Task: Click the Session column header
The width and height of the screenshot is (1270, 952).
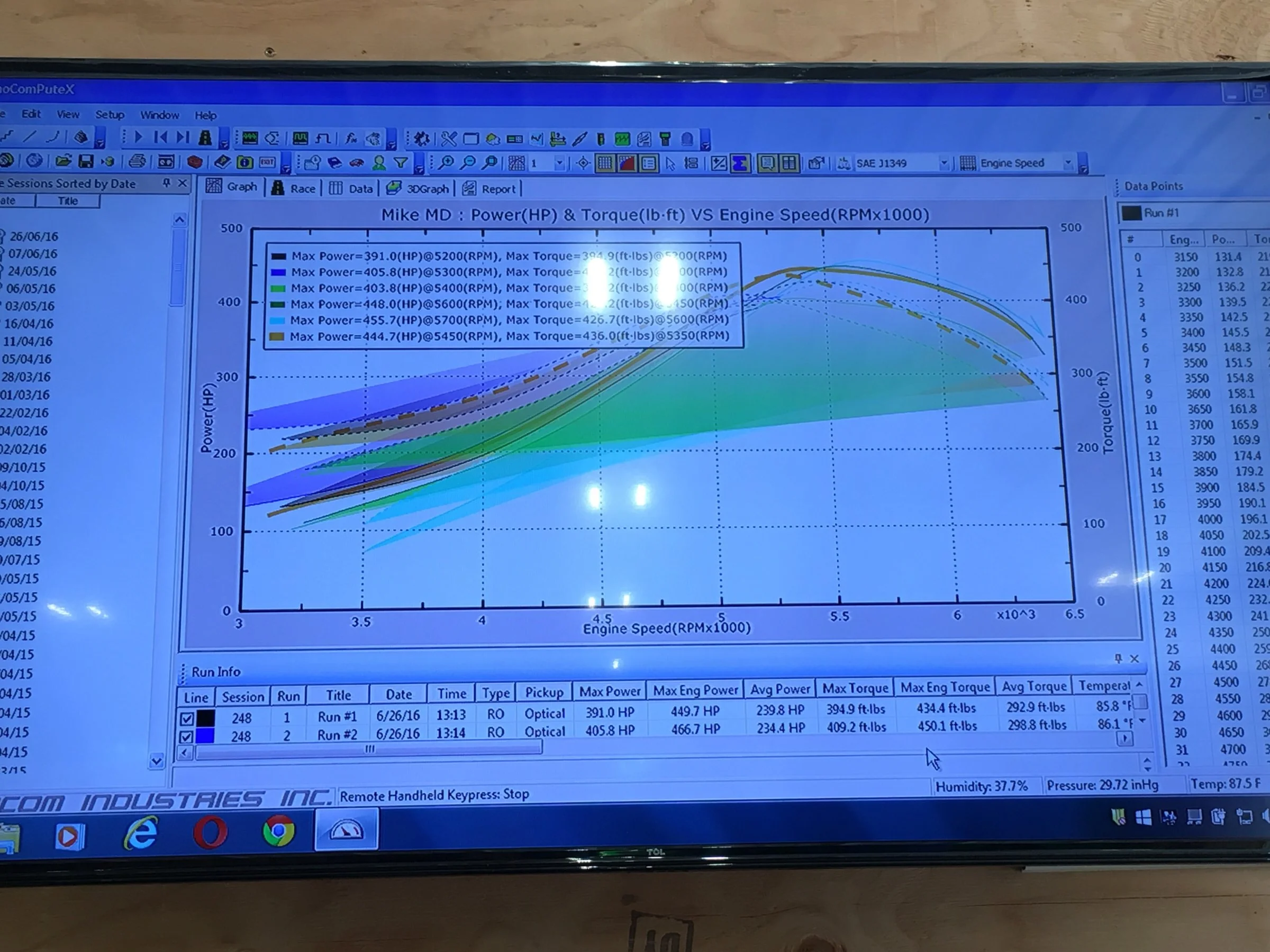Action: 243,697
